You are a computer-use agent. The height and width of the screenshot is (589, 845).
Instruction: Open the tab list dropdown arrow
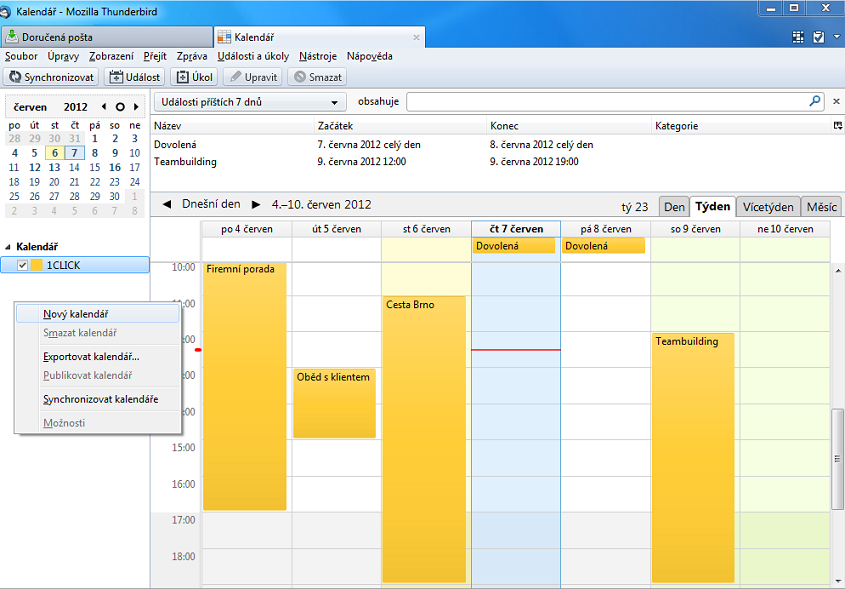(x=419, y=37)
